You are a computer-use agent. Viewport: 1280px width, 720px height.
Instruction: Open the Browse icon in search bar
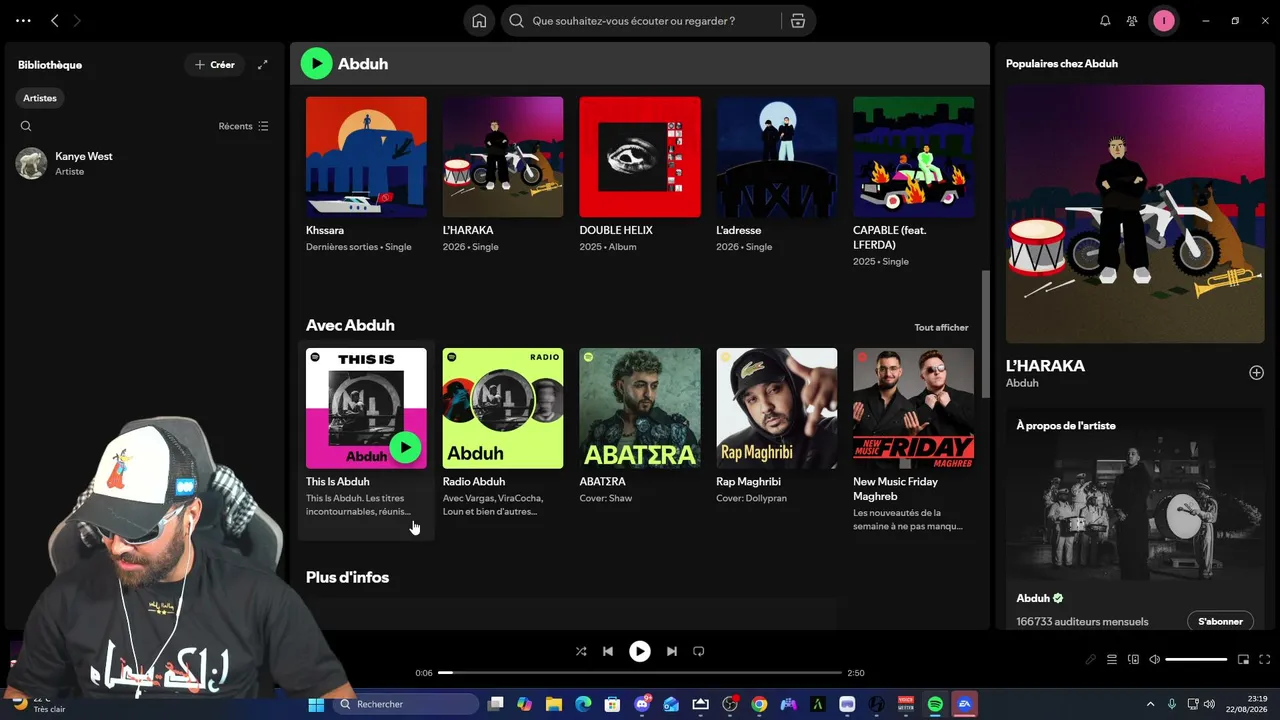797,21
